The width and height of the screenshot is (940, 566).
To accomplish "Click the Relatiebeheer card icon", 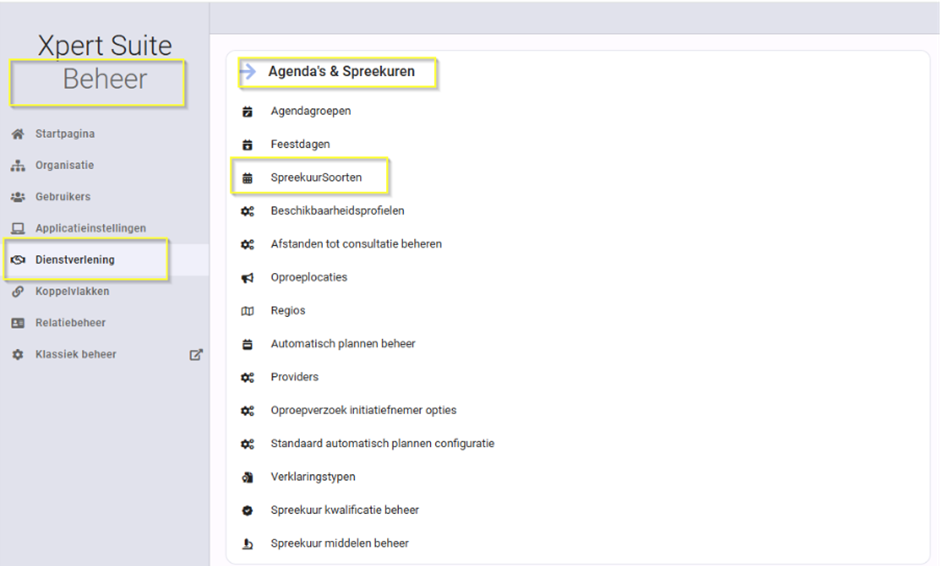I will (18, 323).
